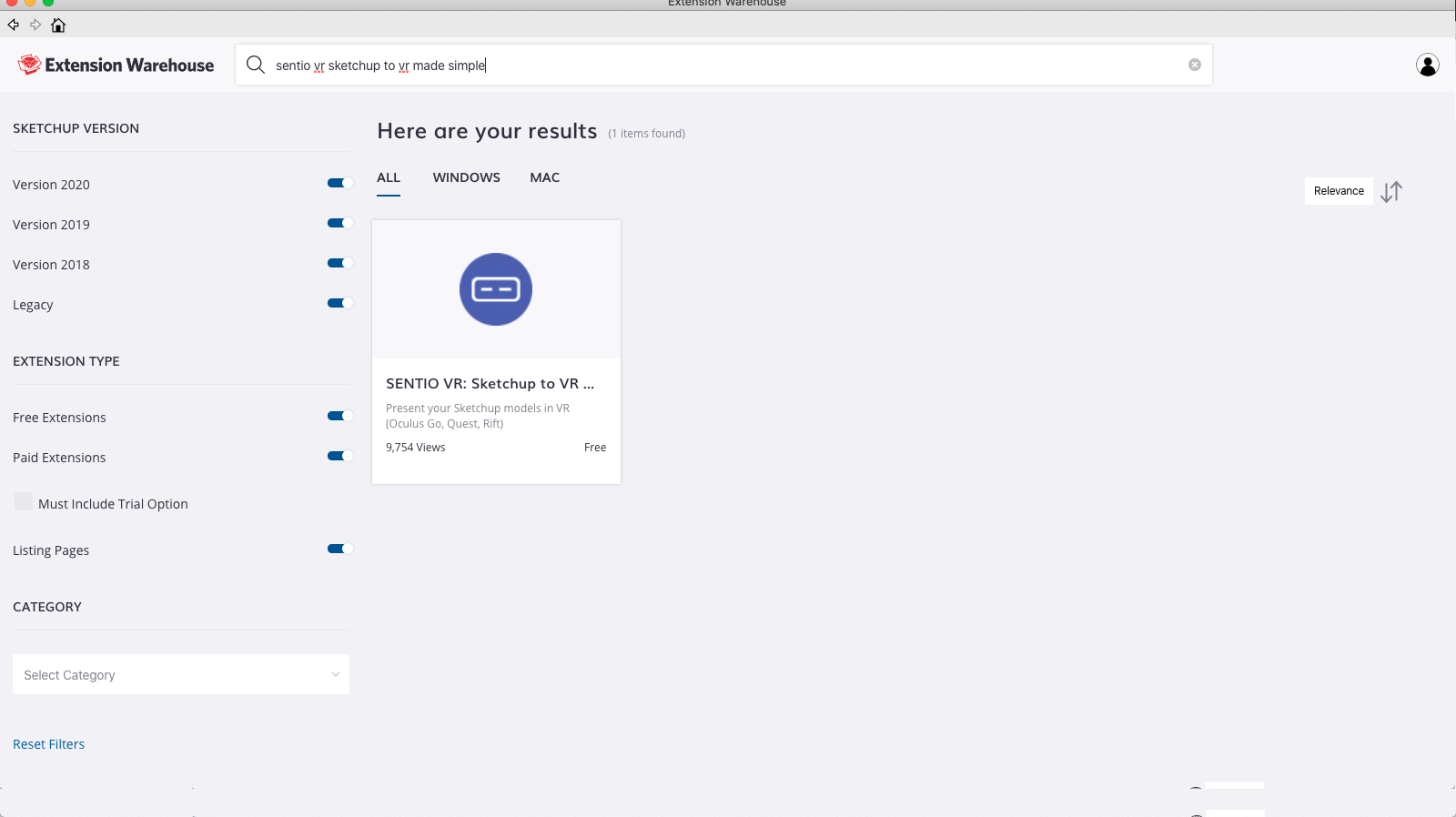Open the Relevance sort dropdown
This screenshot has height=817, width=1456.
click(1339, 191)
